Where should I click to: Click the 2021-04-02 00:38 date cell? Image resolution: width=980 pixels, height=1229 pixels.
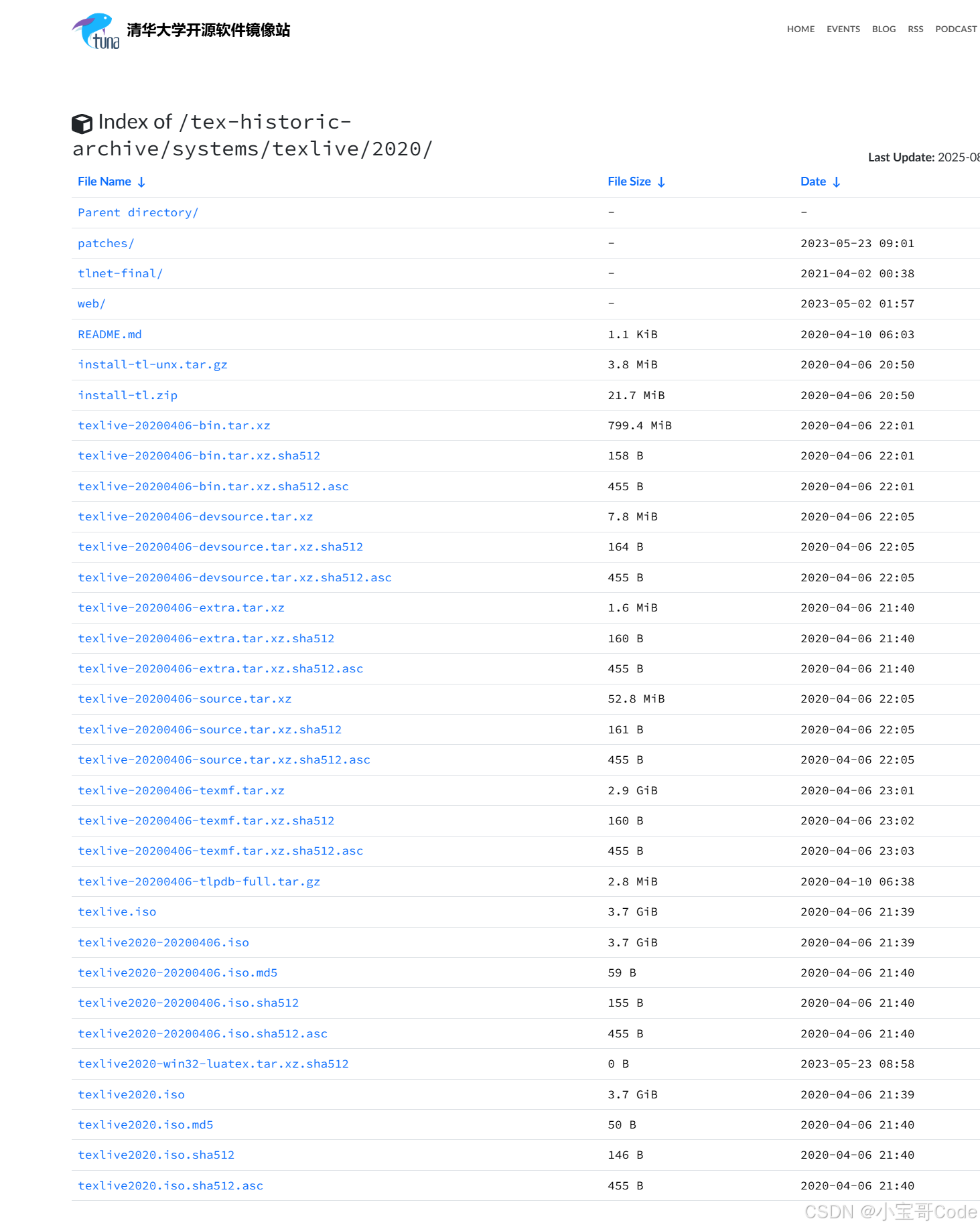[x=857, y=273]
